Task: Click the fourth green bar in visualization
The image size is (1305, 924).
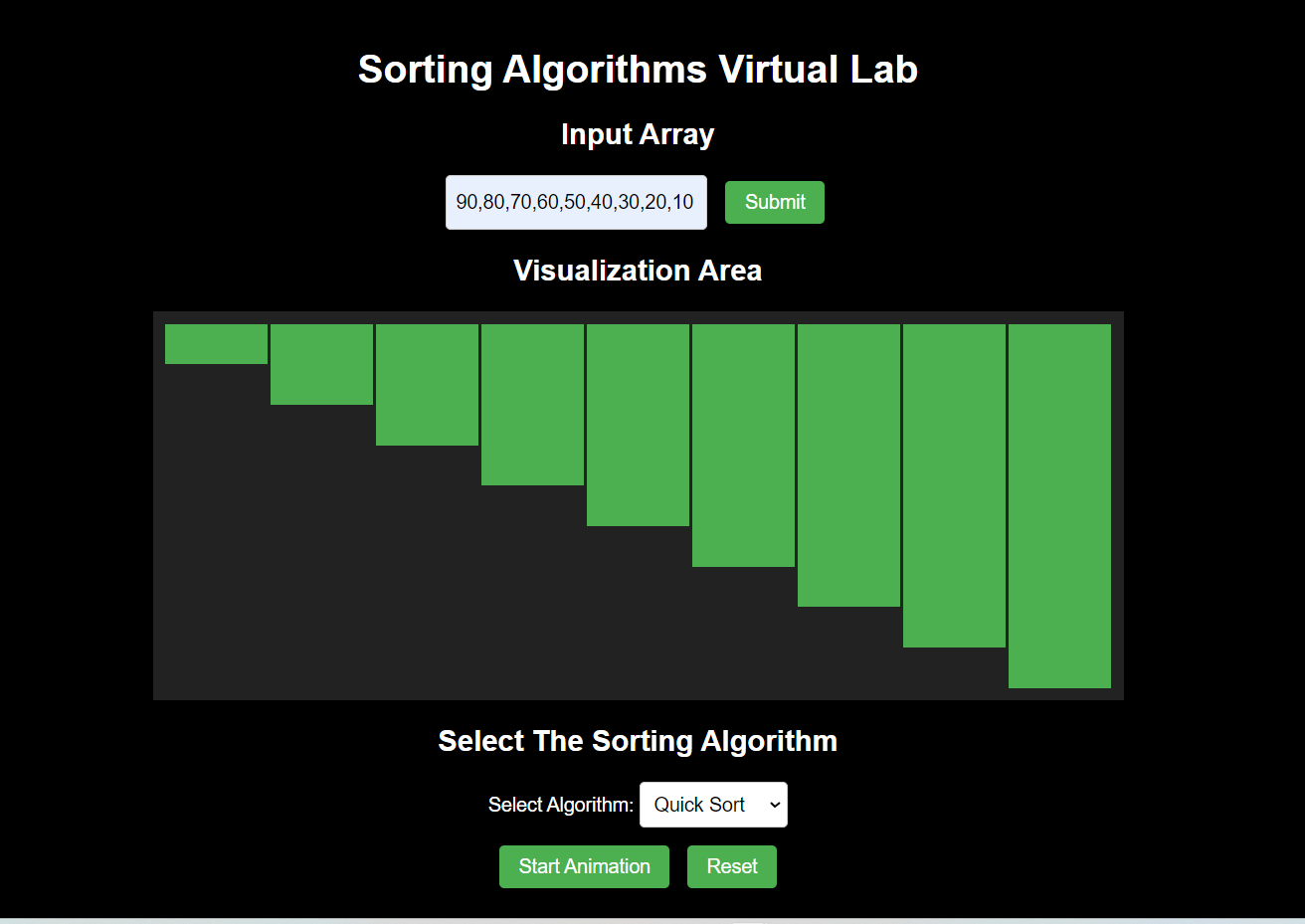Action: coord(532,405)
